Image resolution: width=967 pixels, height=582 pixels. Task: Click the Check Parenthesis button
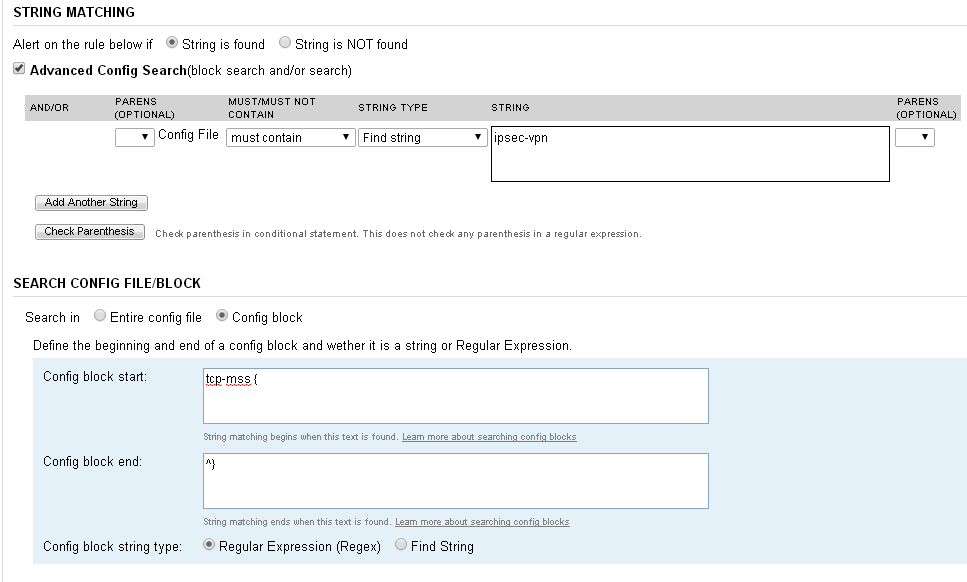point(90,232)
